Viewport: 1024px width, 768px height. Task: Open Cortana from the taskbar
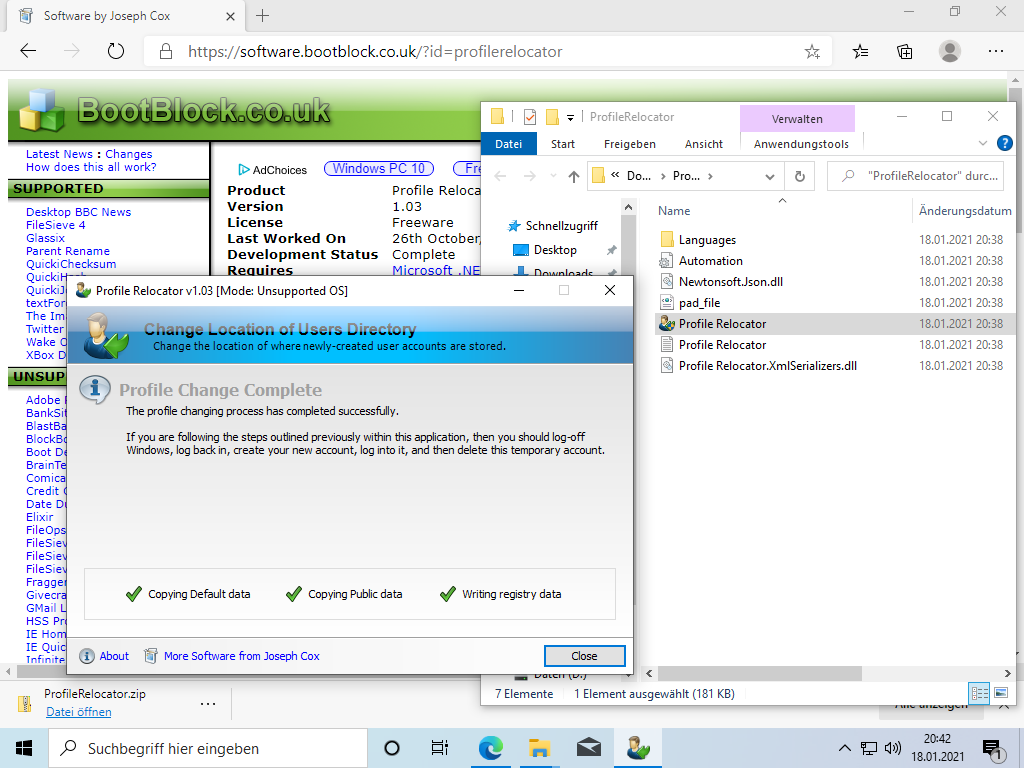click(x=392, y=748)
